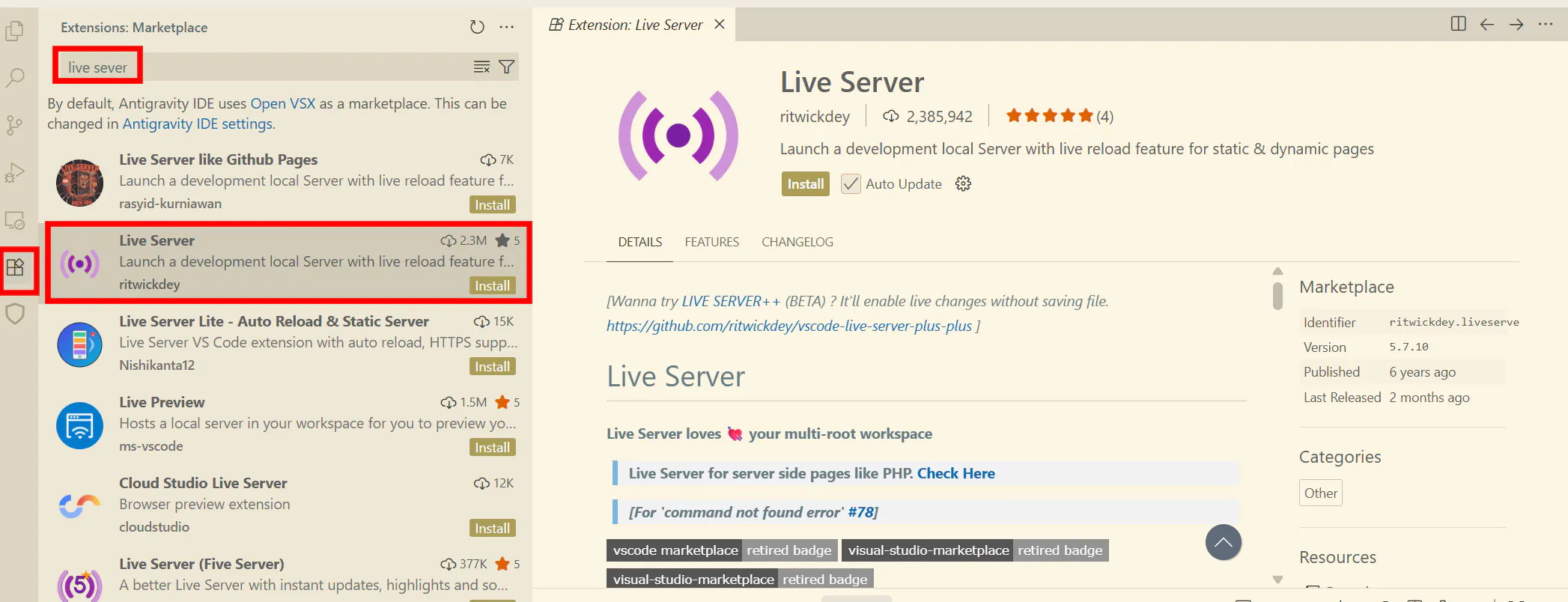
Task: Install Cloud Studio Live Server
Action: pos(493,529)
